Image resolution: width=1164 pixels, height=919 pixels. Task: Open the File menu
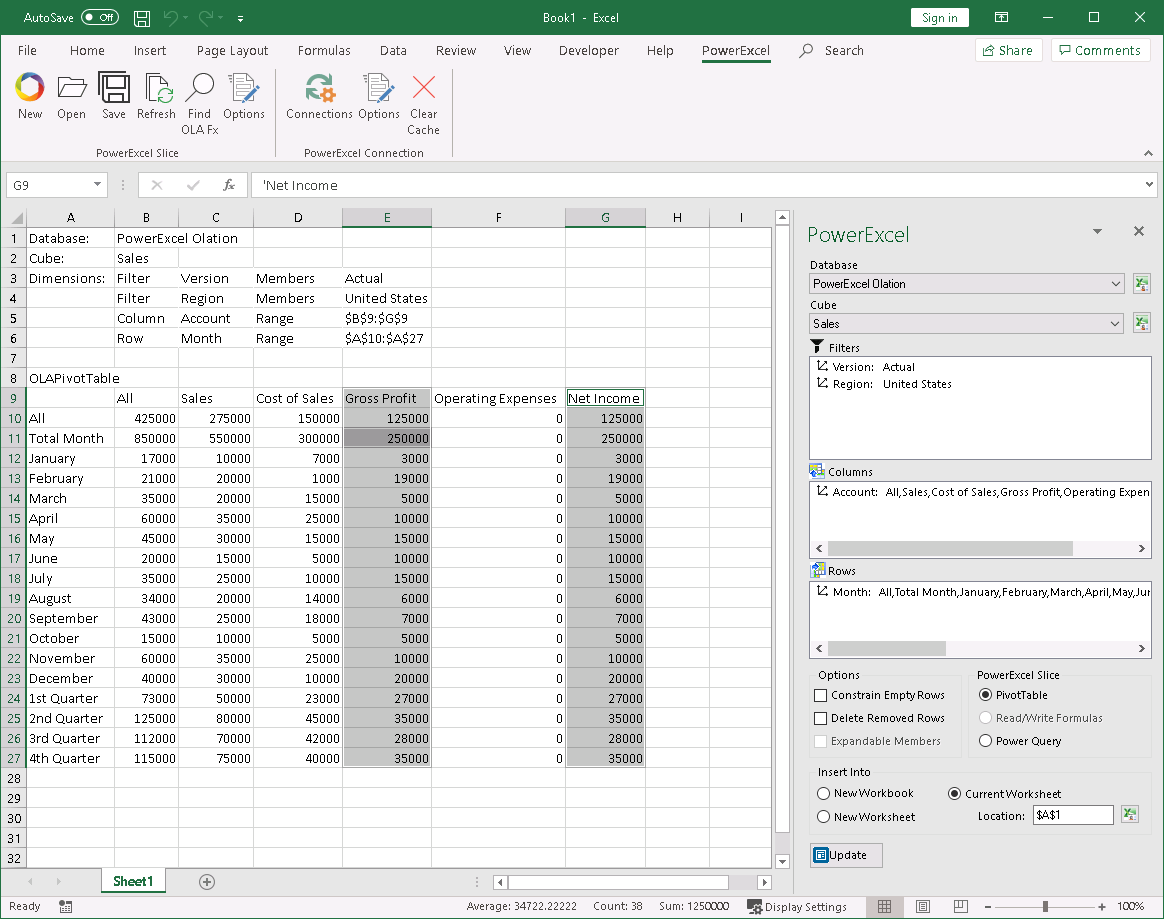click(27, 50)
